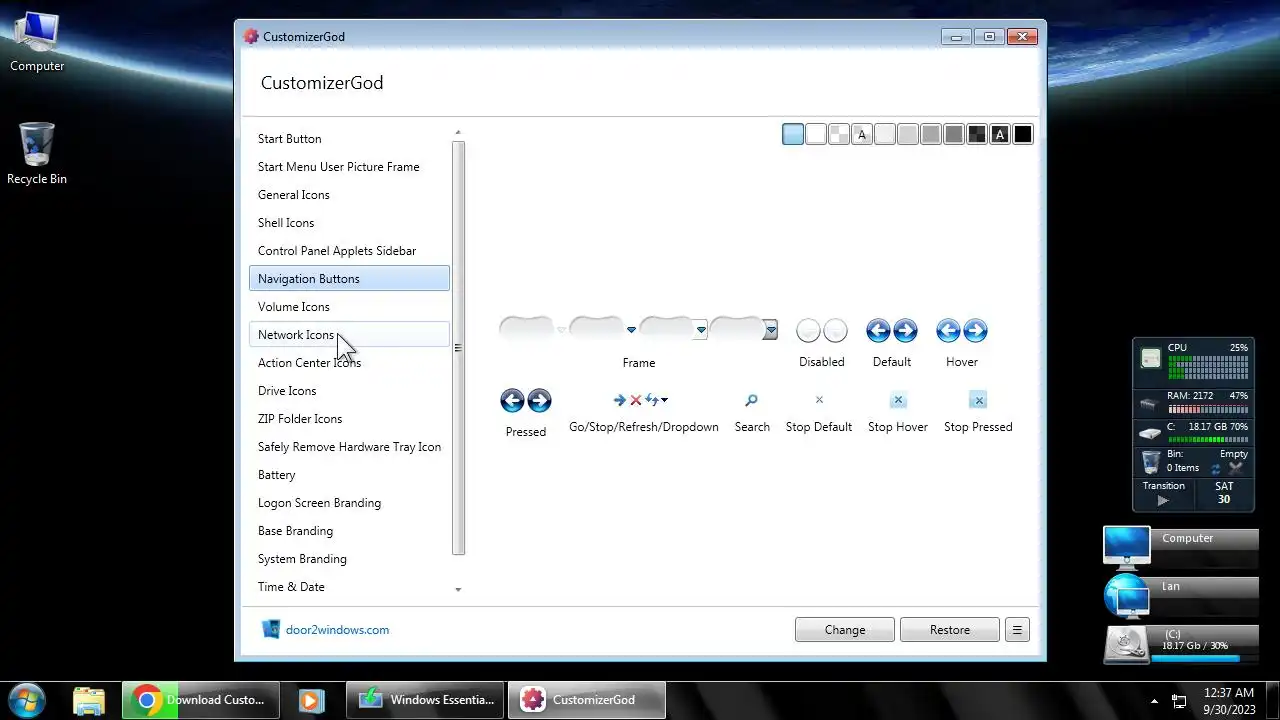The height and width of the screenshot is (720, 1280).
Task: Show hidden system tray icons
Action: pos(1155,701)
